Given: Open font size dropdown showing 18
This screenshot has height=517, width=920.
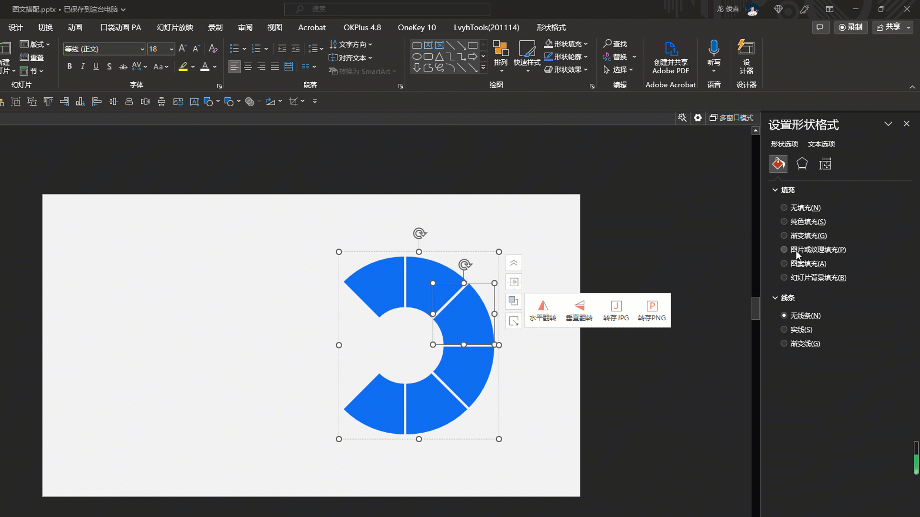Looking at the screenshot, I should point(171,49).
